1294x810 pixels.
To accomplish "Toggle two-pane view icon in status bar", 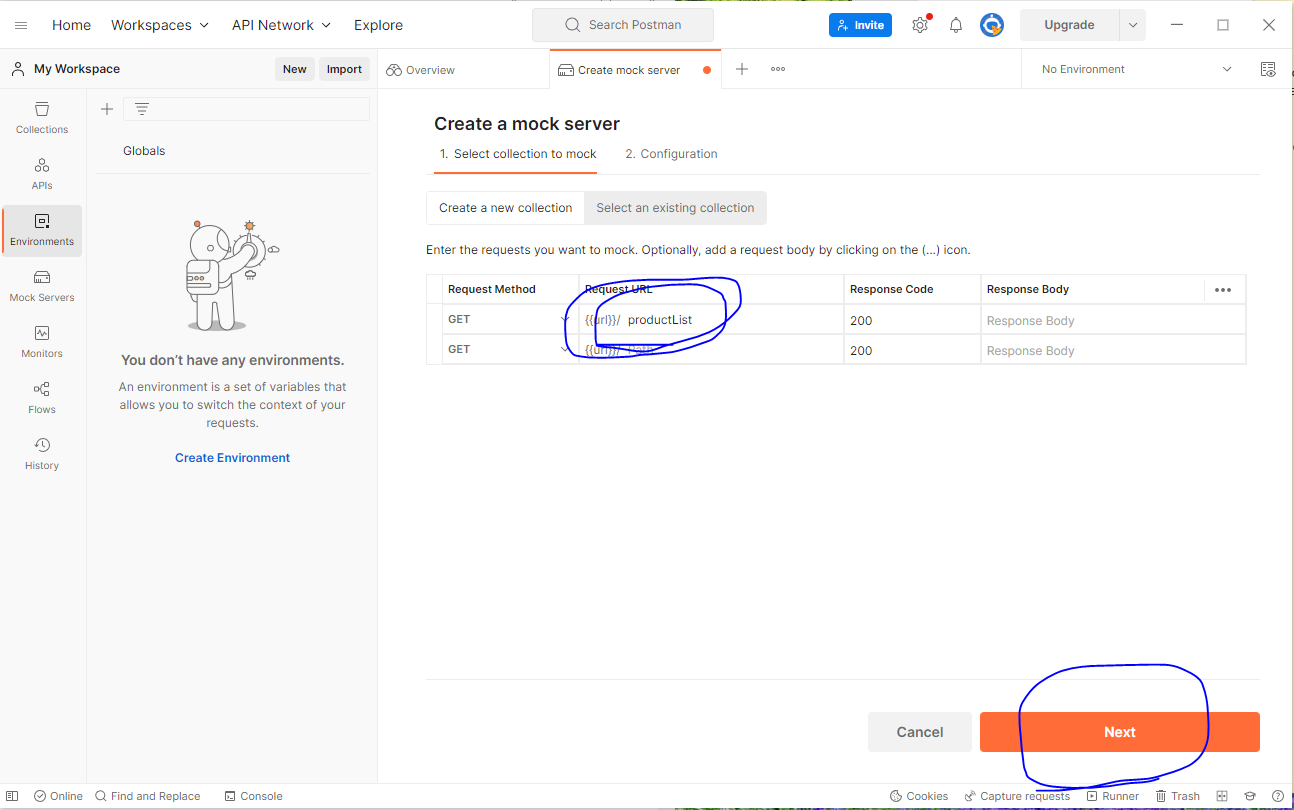I will pos(1222,796).
